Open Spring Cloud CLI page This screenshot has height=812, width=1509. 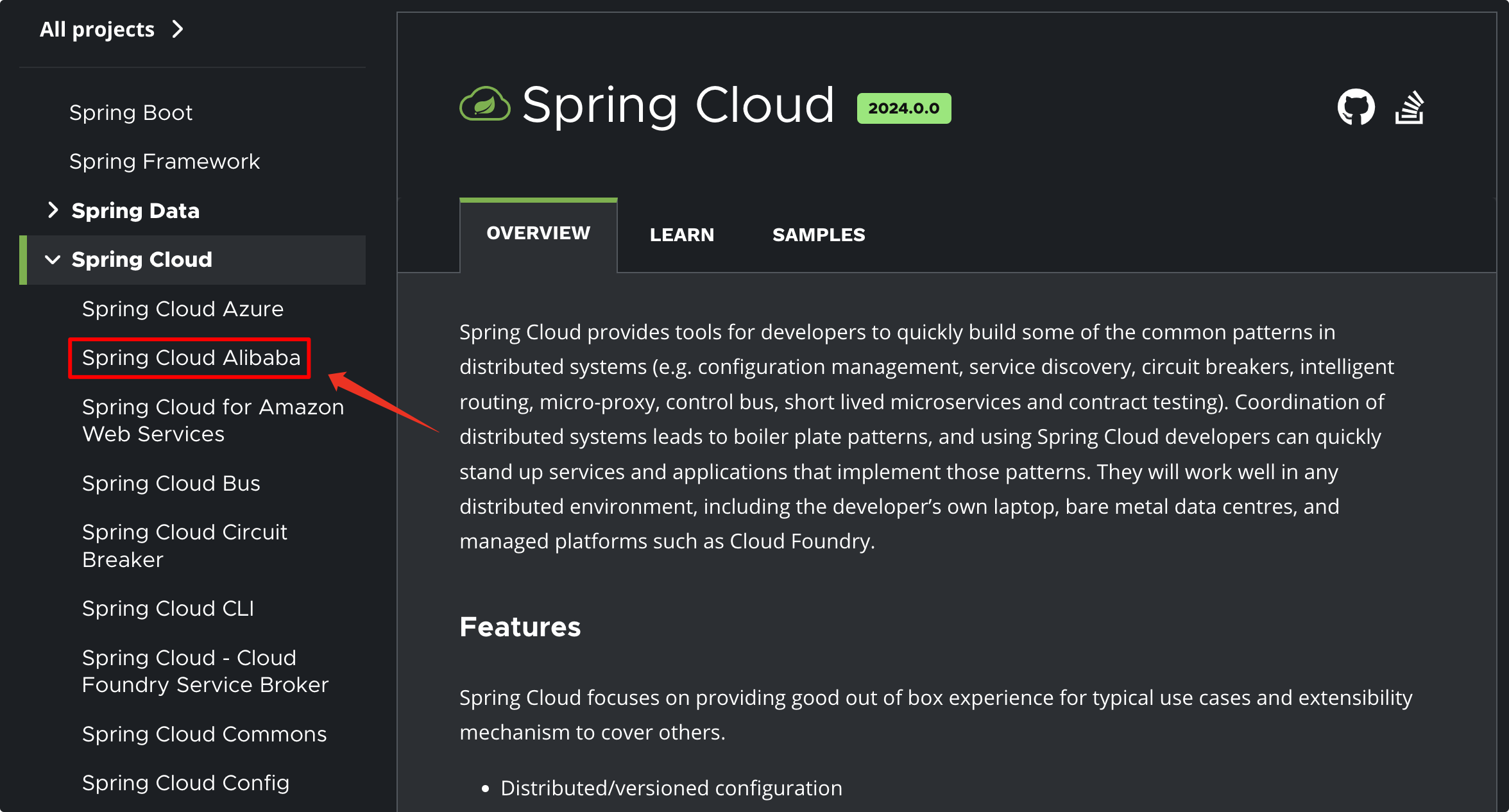point(168,609)
